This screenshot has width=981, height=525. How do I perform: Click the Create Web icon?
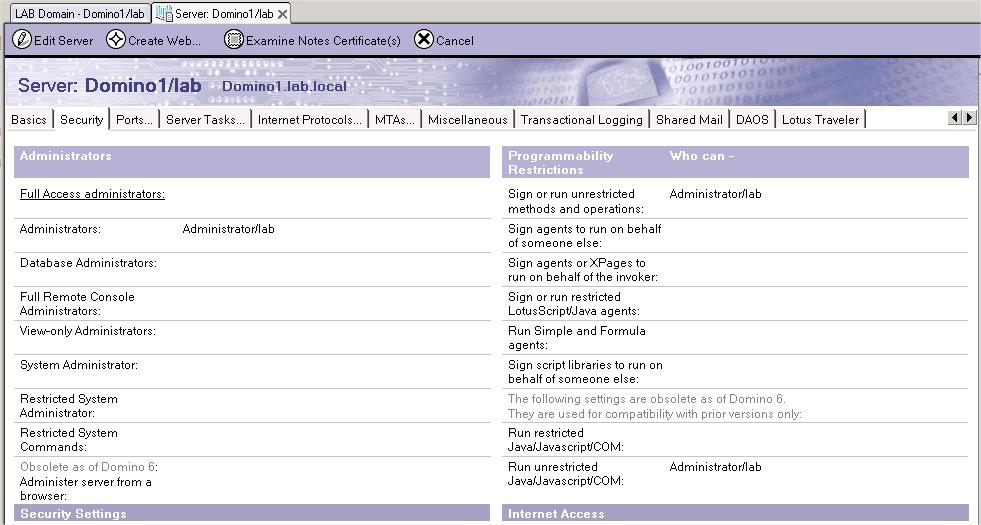pyautogui.click(x=116, y=40)
